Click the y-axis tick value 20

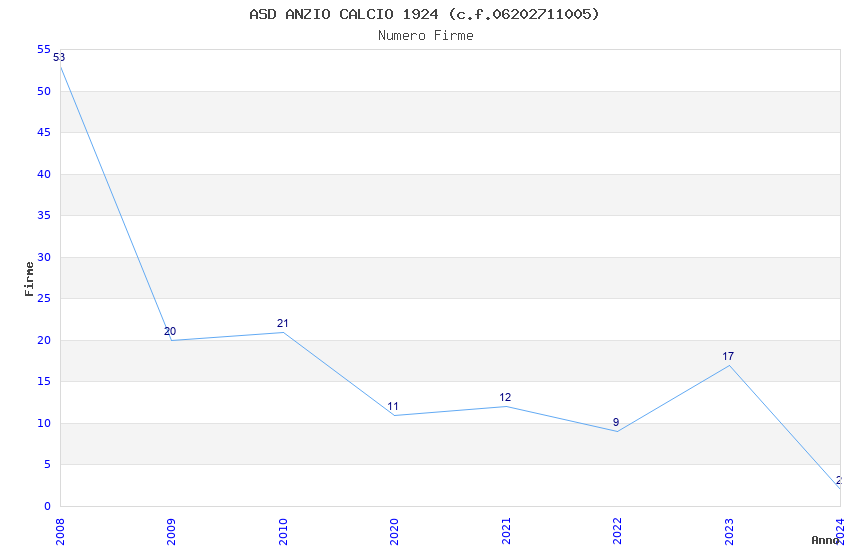pos(44,340)
